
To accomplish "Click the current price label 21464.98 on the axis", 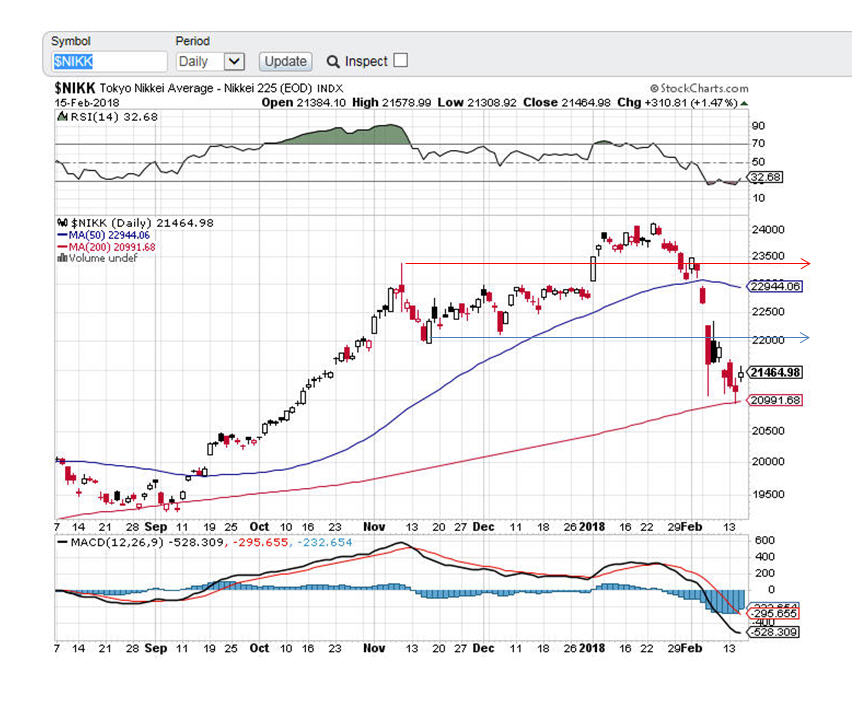I will pos(776,373).
